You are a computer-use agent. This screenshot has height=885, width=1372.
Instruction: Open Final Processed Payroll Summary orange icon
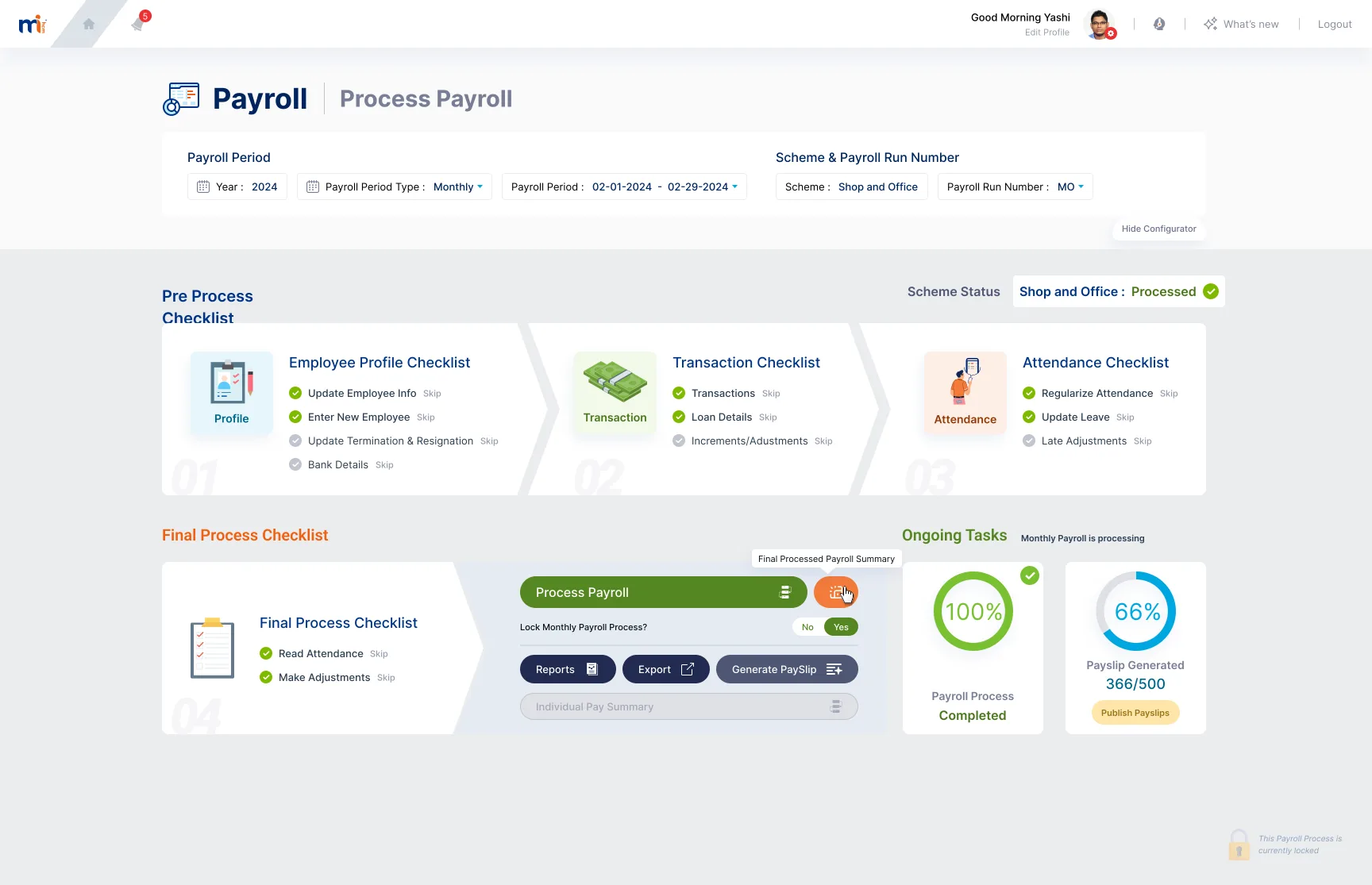835,592
